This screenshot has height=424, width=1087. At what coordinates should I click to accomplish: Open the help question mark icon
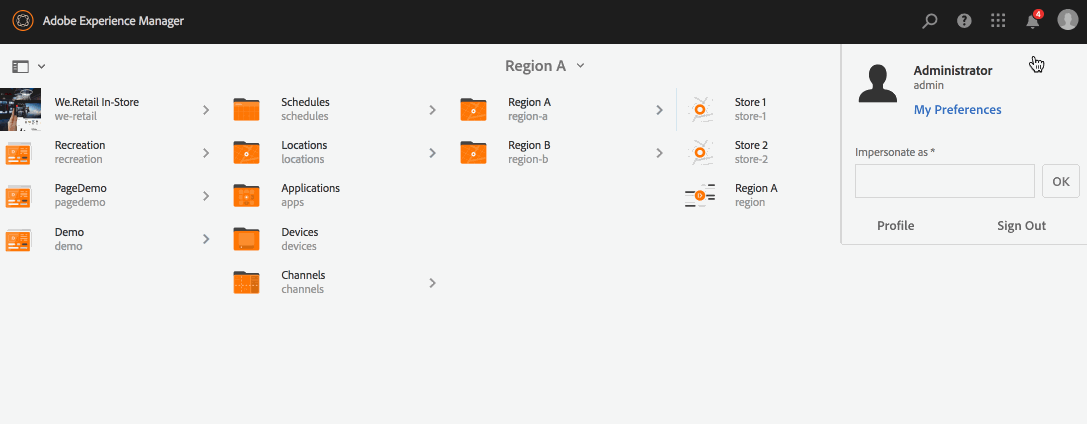[x=964, y=21]
